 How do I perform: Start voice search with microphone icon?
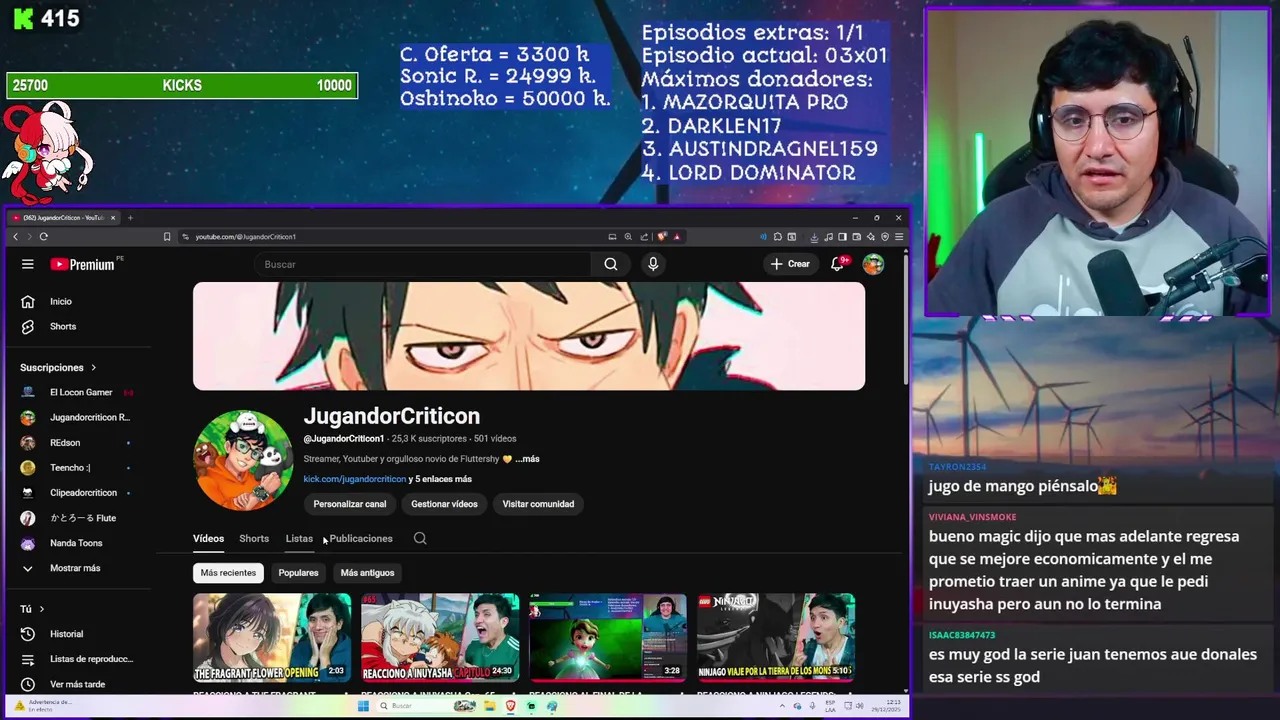point(653,264)
